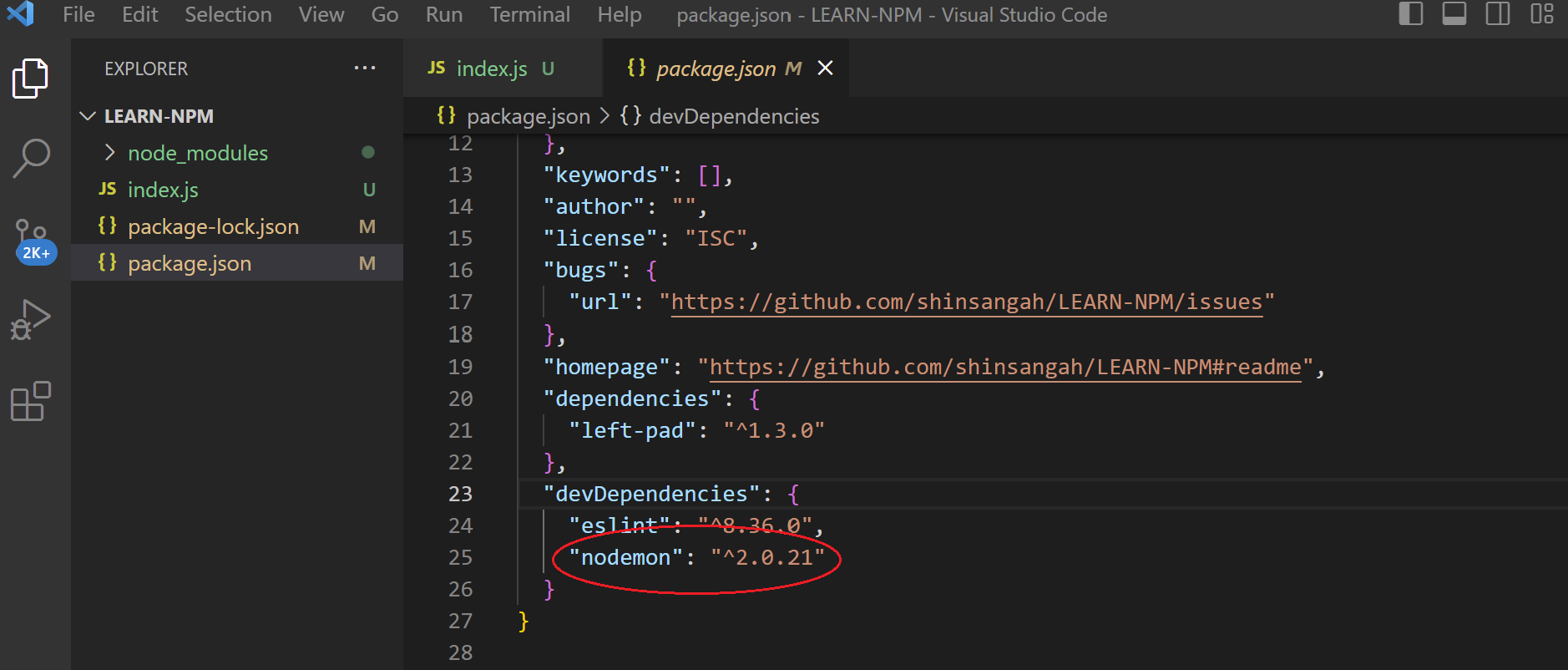
Task: Close the package.json editor tab
Action: pyautogui.click(x=825, y=68)
